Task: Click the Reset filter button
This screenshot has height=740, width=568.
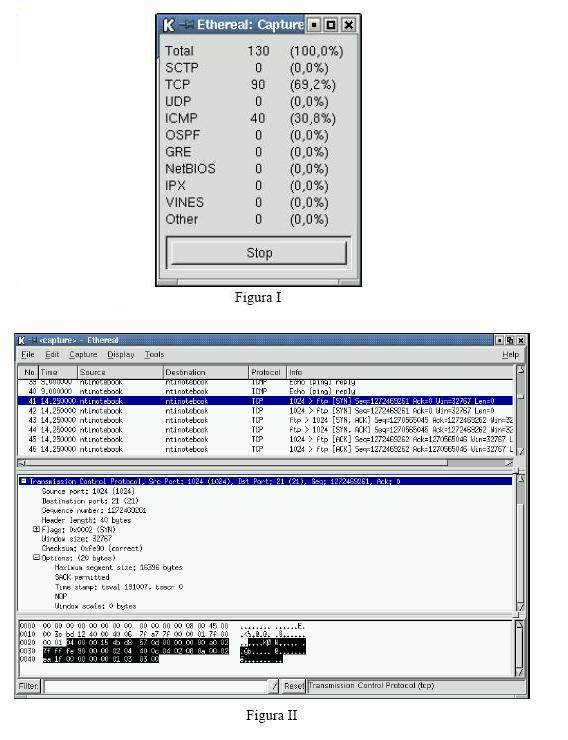Action: (x=293, y=686)
